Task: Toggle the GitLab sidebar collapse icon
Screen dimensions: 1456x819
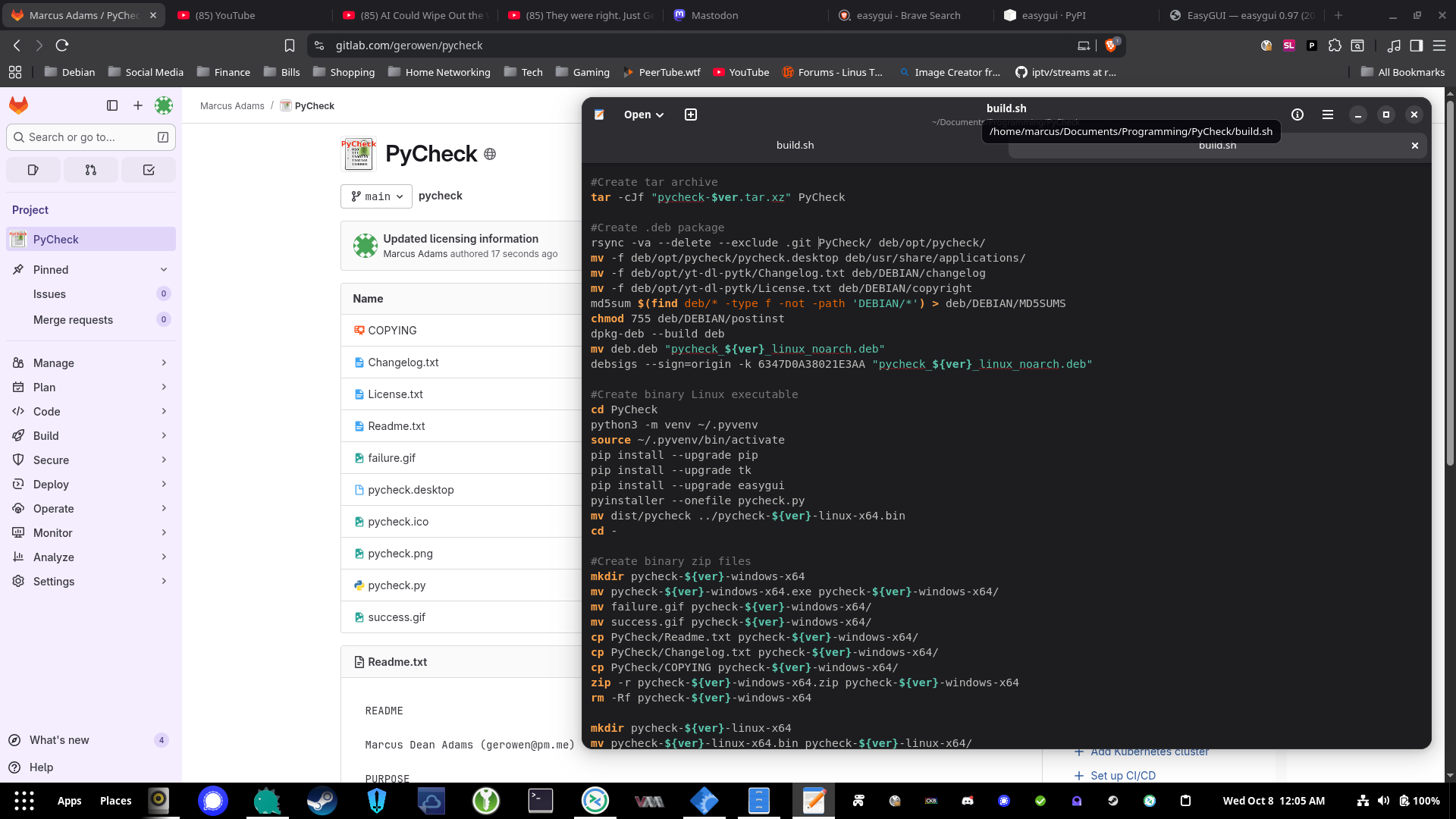Action: [x=112, y=105]
